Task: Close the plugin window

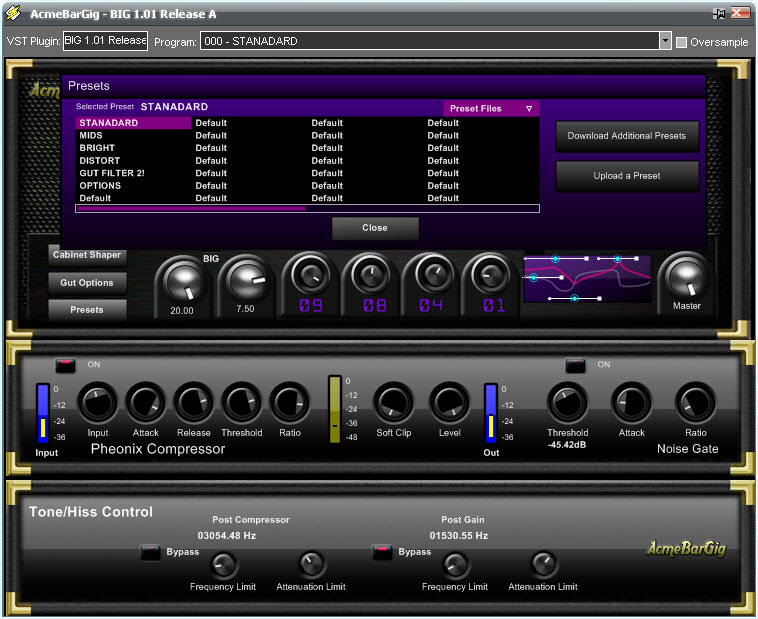Action: click(740, 13)
